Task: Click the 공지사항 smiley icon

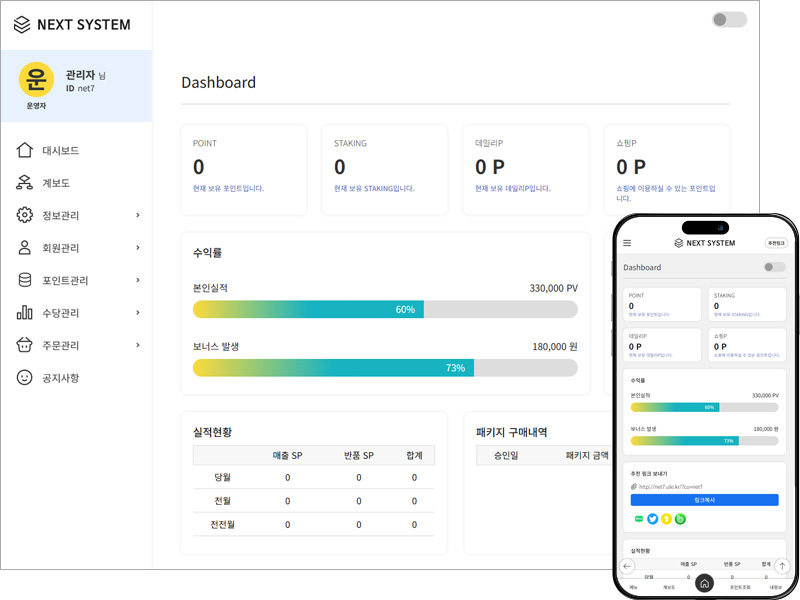Action: (25, 378)
